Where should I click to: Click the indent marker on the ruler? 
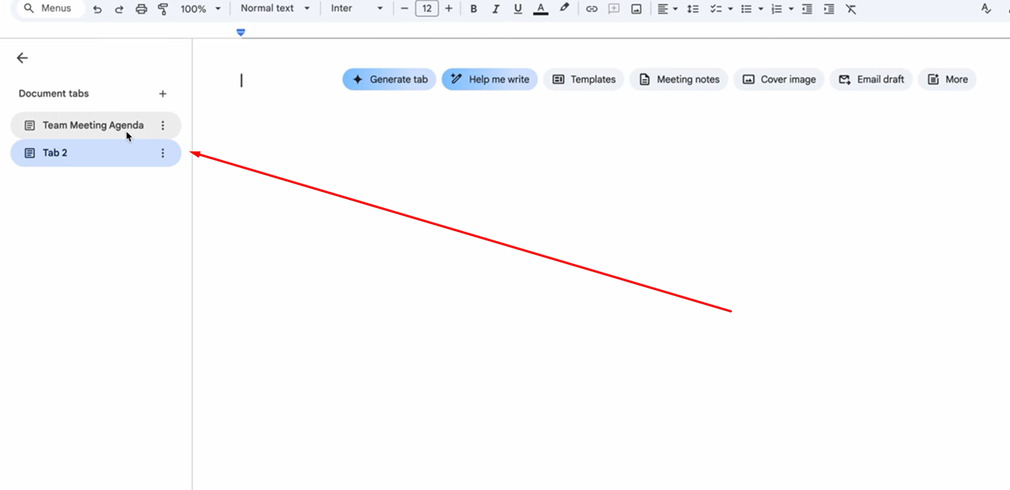pyautogui.click(x=241, y=32)
